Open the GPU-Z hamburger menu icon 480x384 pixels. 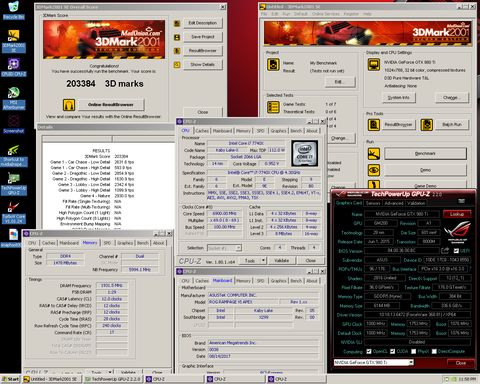coord(461,201)
